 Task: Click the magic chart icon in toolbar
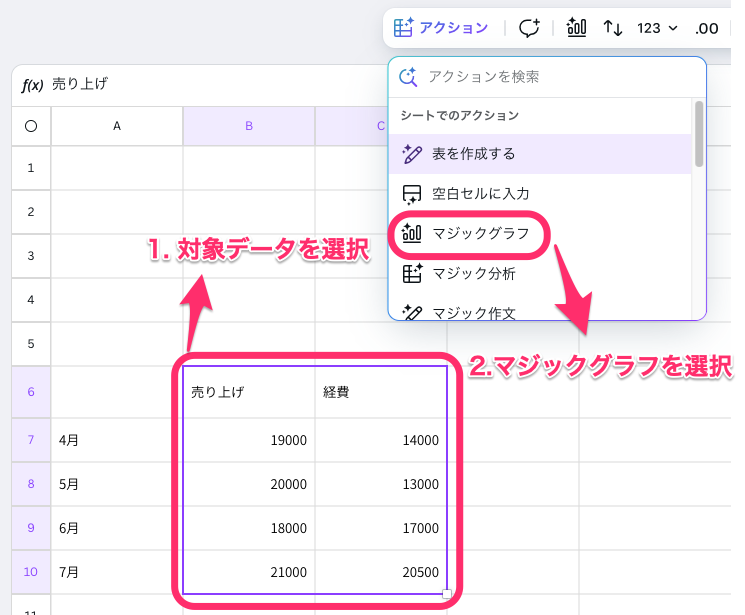coord(576,28)
